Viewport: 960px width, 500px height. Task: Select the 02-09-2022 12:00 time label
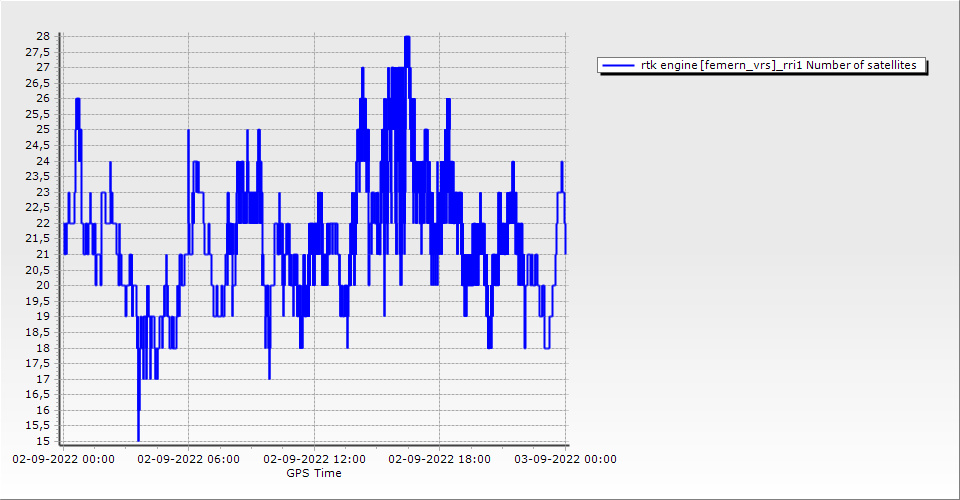(314, 459)
